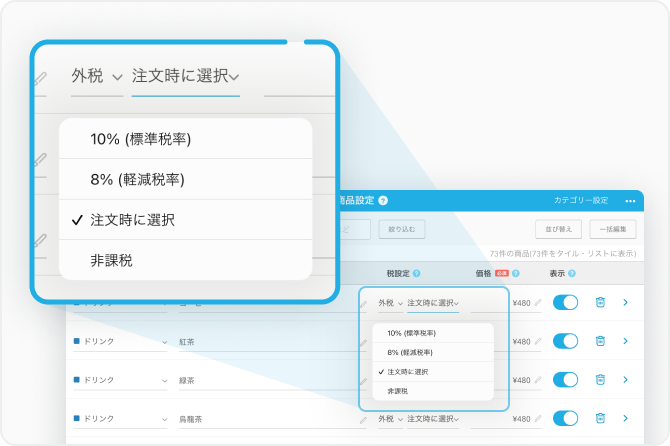The width and height of the screenshot is (670, 446).
Task: Click the help icon beside 商品設定 title
Action: click(383, 201)
